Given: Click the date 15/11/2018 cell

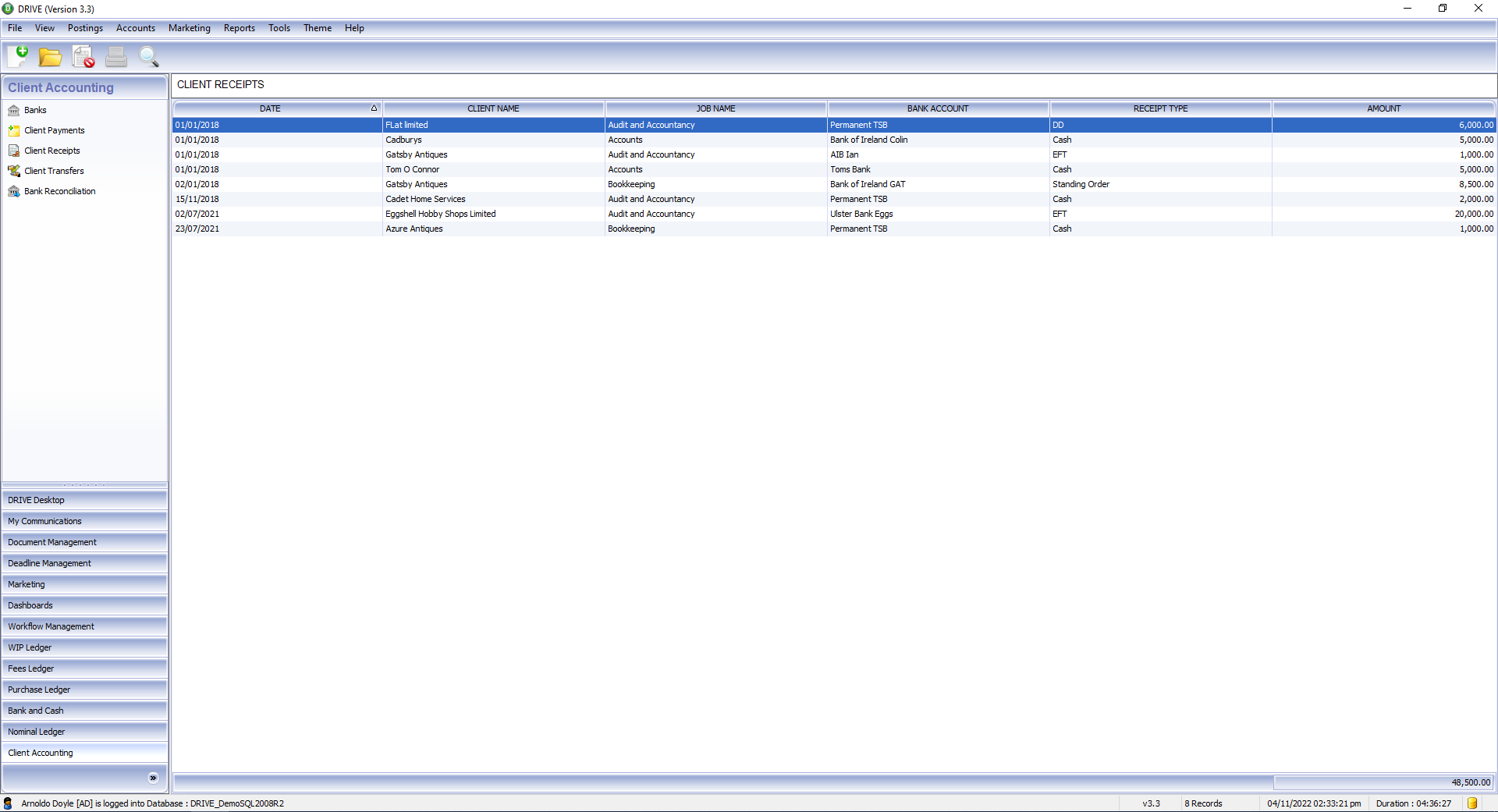Looking at the screenshot, I should 277,199.
